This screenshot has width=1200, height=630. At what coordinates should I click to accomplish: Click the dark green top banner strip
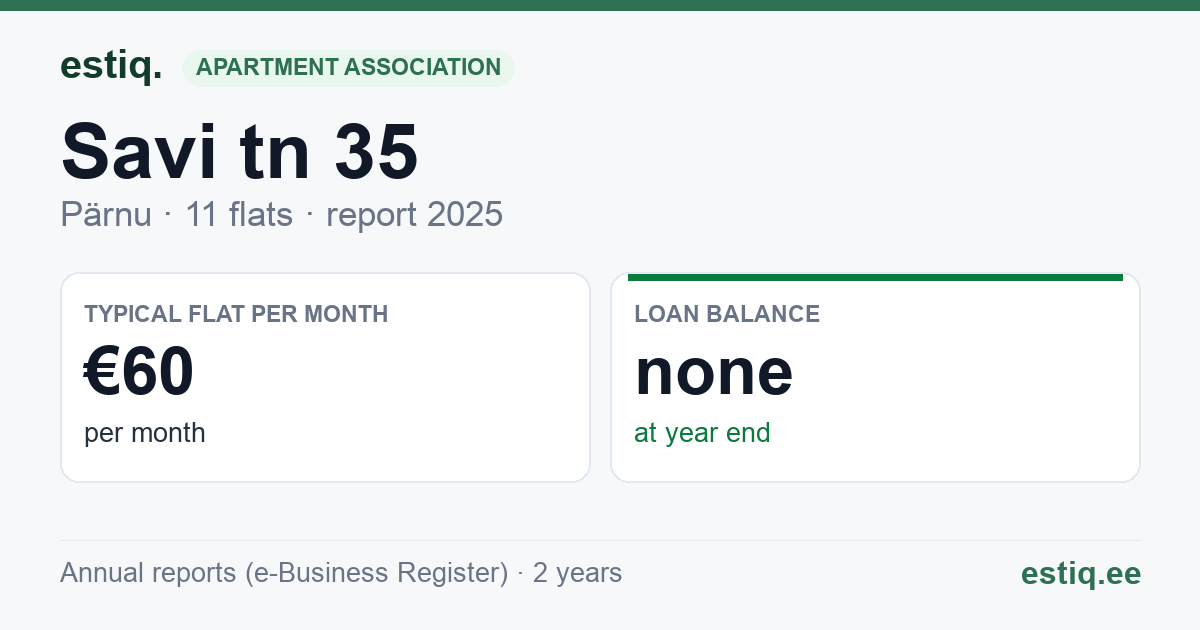click(600, 5)
